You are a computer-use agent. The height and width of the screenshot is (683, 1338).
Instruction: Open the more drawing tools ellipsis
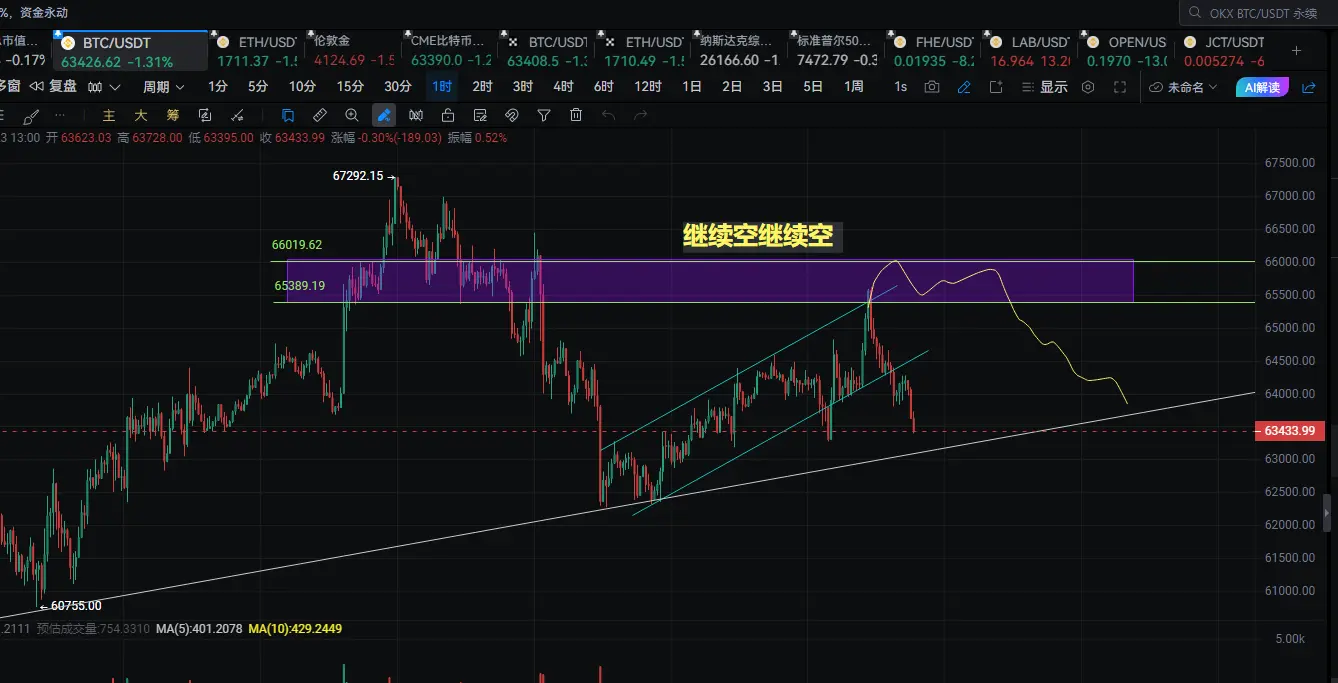[x=60, y=115]
